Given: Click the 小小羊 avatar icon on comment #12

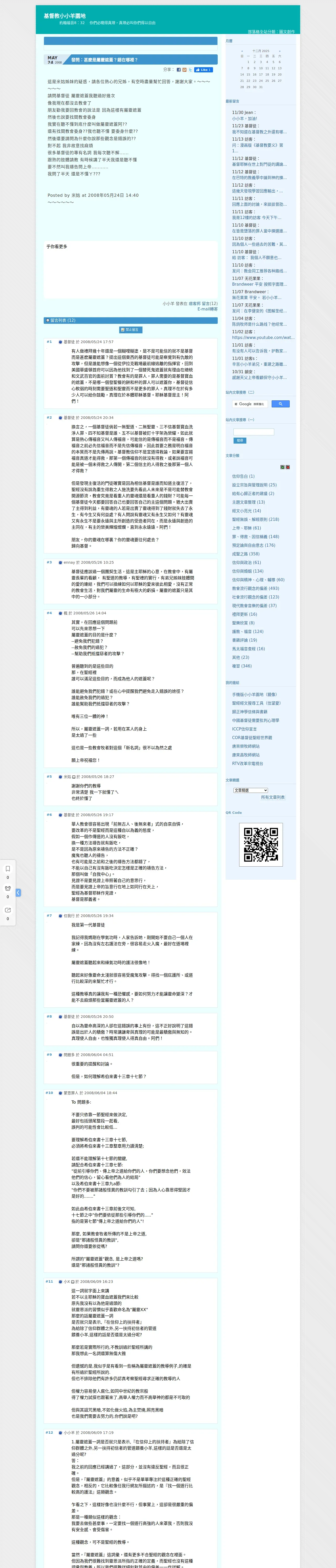Looking at the screenshot, I should (60, 1432).
